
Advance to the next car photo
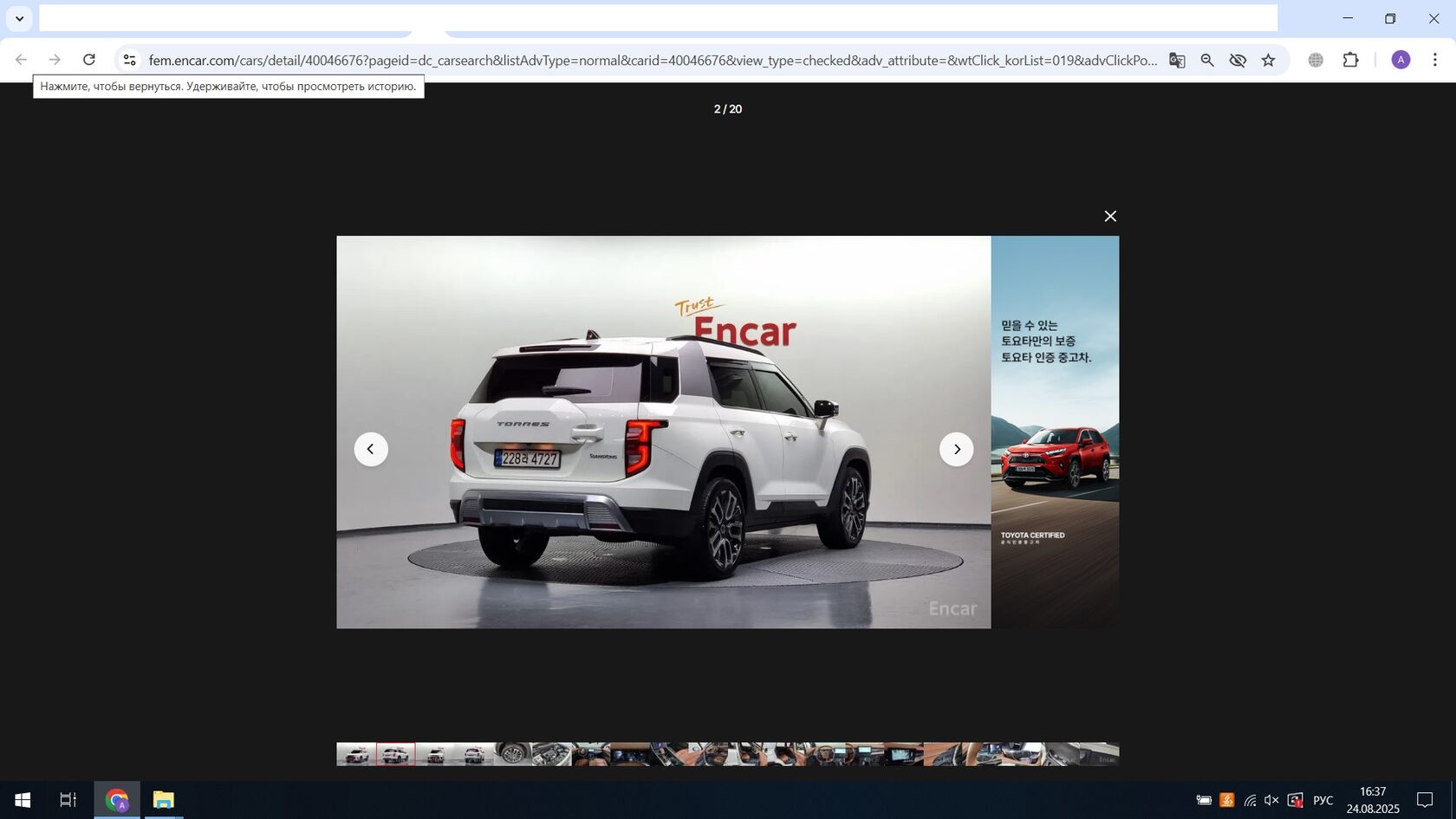pos(957,449)
